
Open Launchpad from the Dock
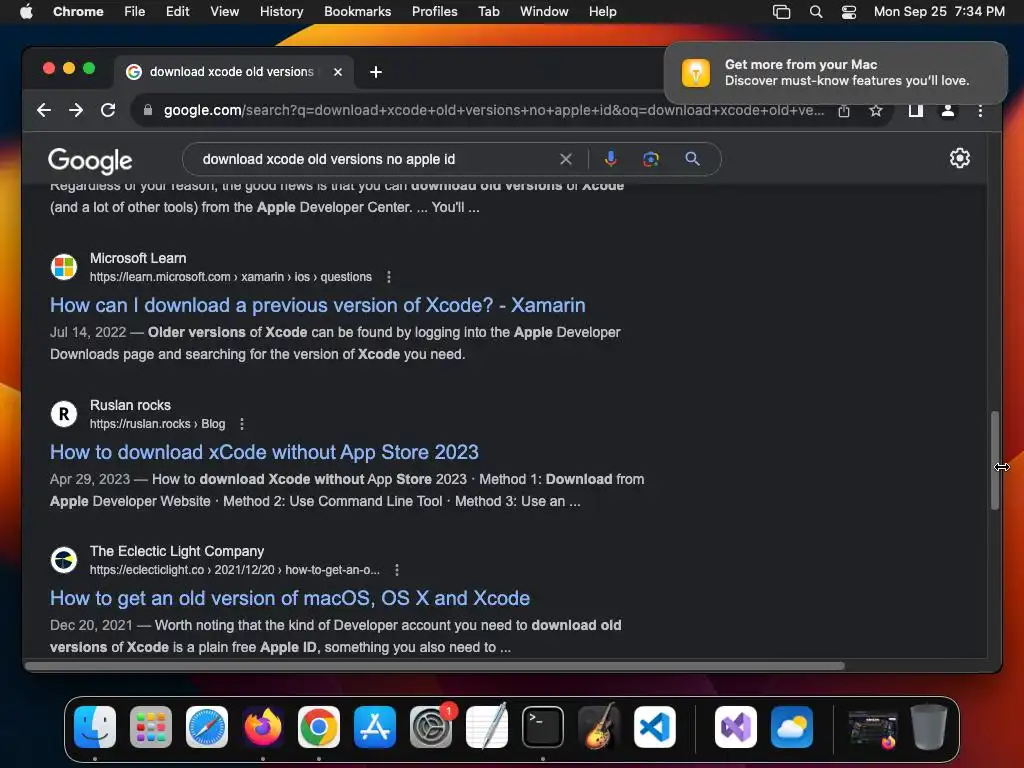click(x=151, y=727)
